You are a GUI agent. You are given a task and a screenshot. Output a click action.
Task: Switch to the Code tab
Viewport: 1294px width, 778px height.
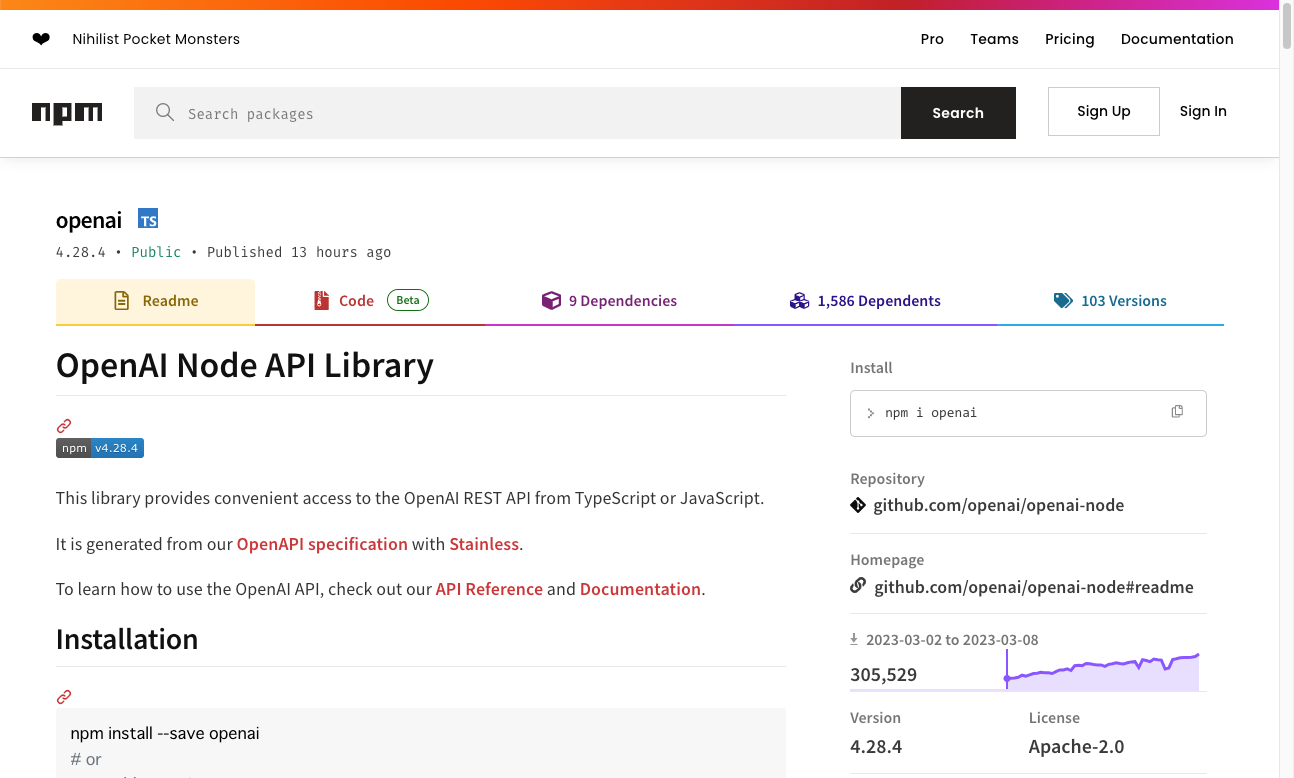point(370,301)
